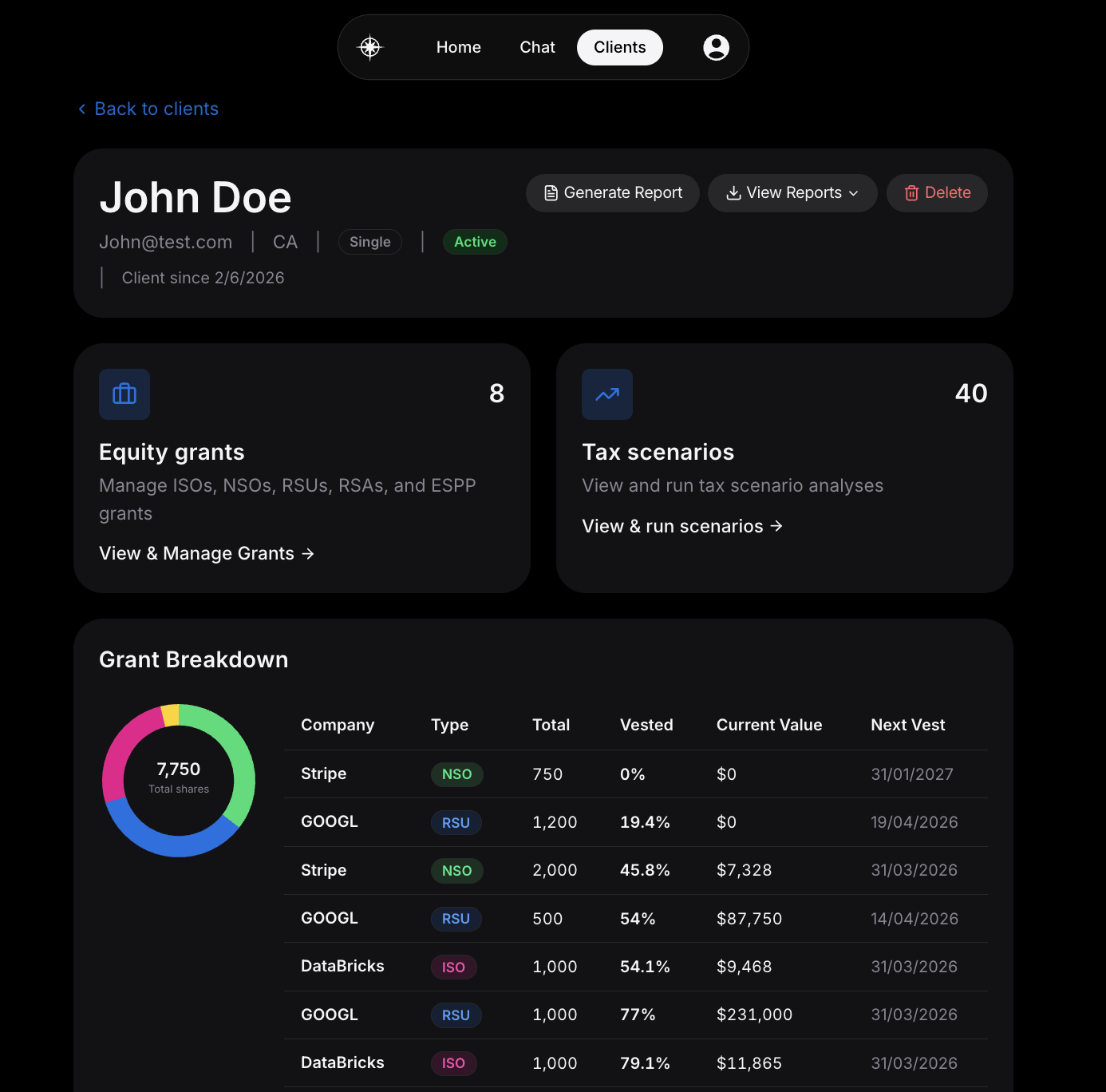The image size is (1106, 1092).
Task: Click the compass logo in the navigation bar
Action: pos(370,47)
